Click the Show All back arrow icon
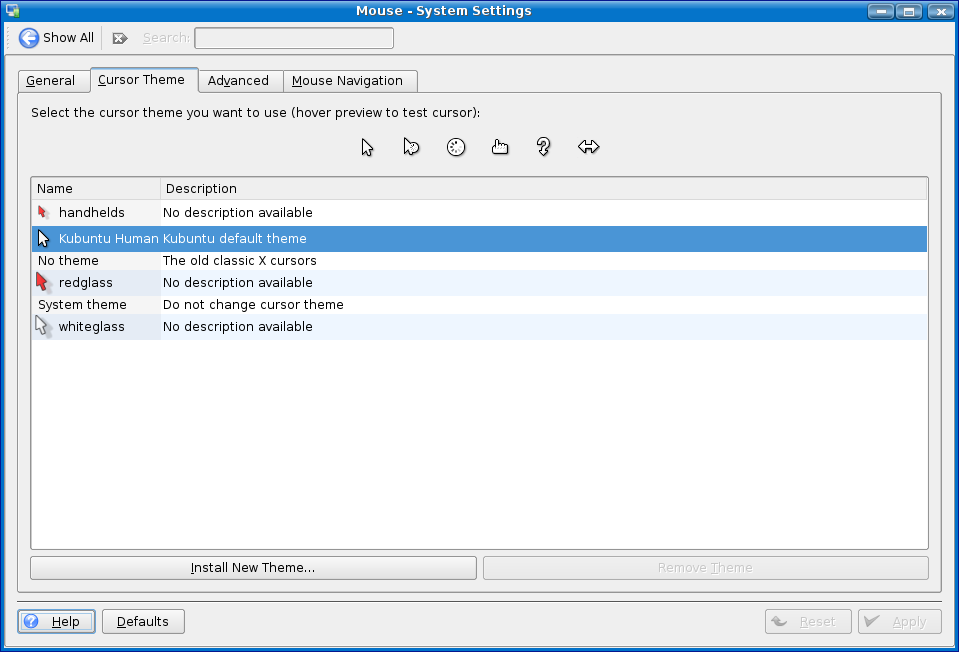 point(29,38)
